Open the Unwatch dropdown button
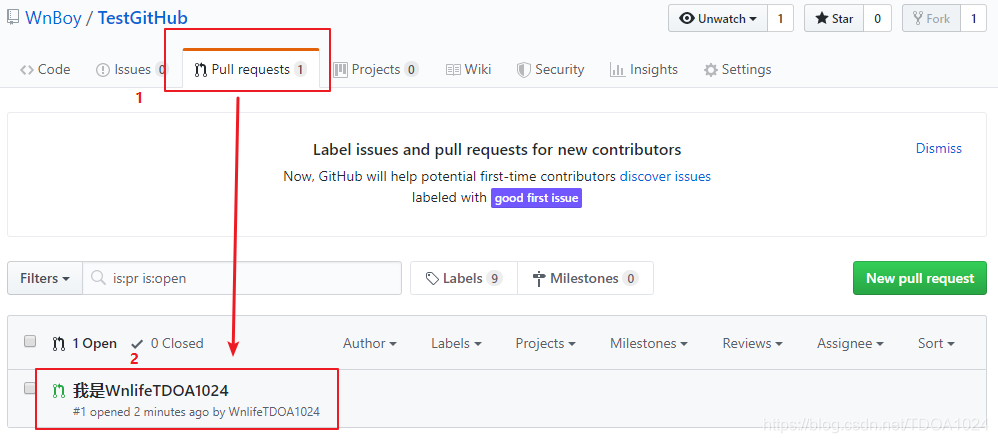The width and height of the screenshot is (998, 443). [718, 18]
